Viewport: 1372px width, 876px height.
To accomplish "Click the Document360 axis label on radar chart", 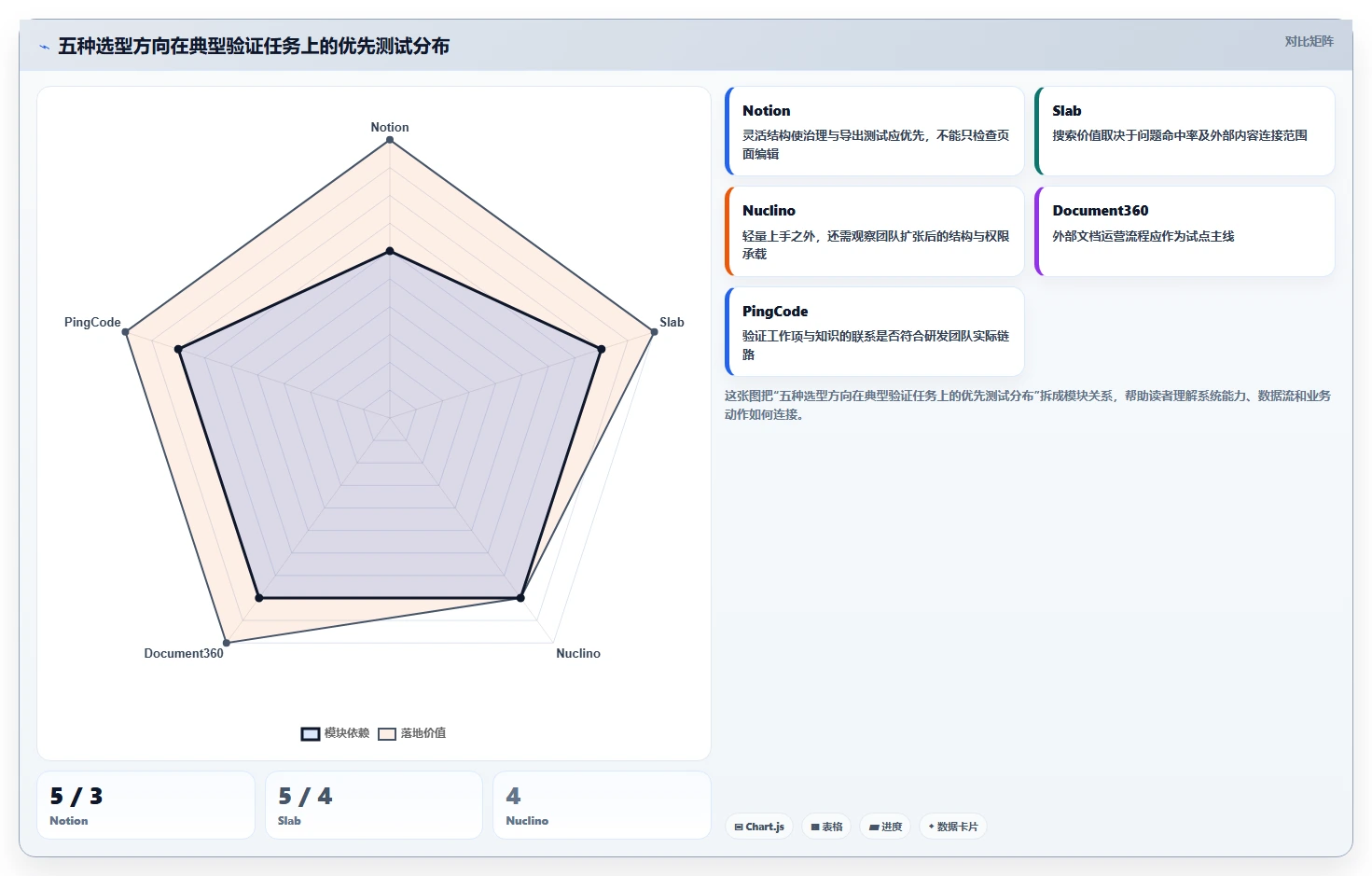I will [184, 653].
